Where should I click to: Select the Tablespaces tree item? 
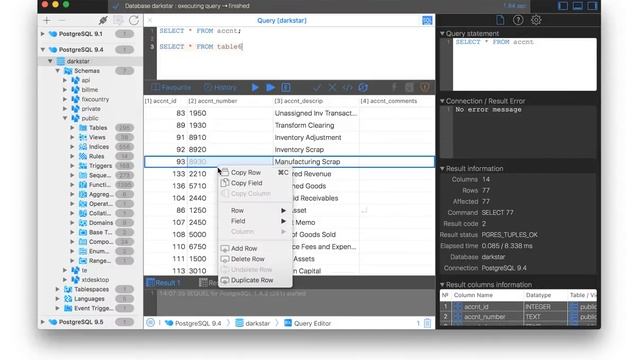[x=91, y=289]
